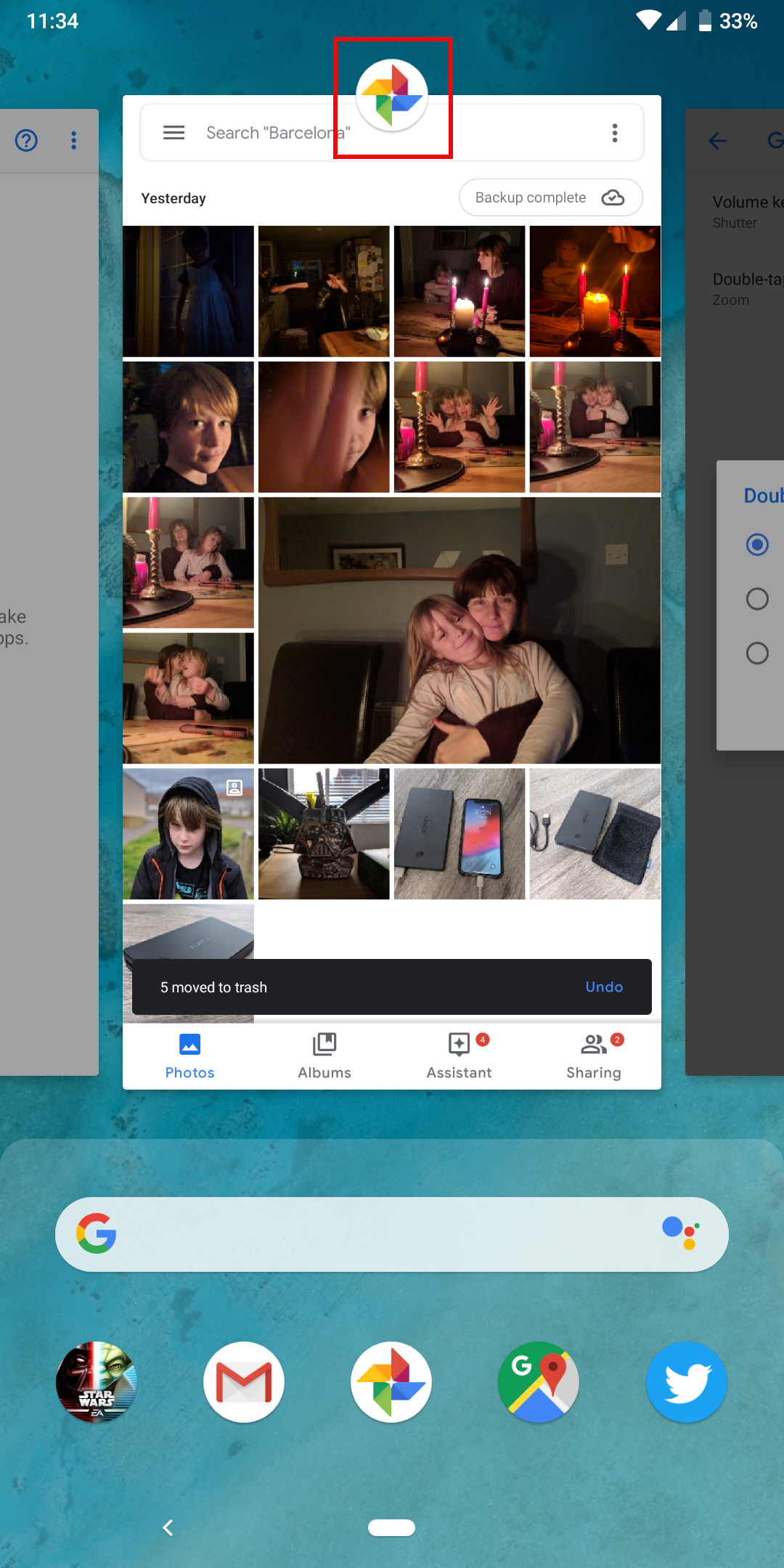Open the large mother and daughter photo

(x=460, y=630)
